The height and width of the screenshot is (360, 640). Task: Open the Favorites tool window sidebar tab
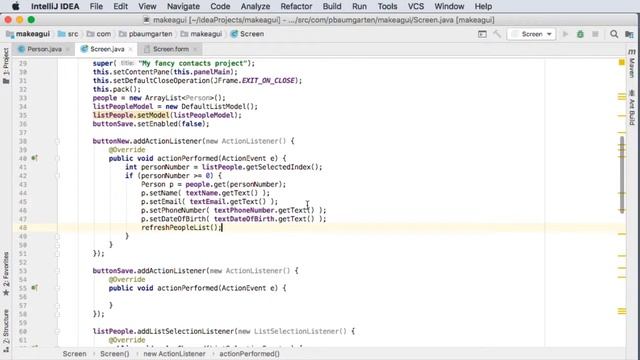pos(6,273)
